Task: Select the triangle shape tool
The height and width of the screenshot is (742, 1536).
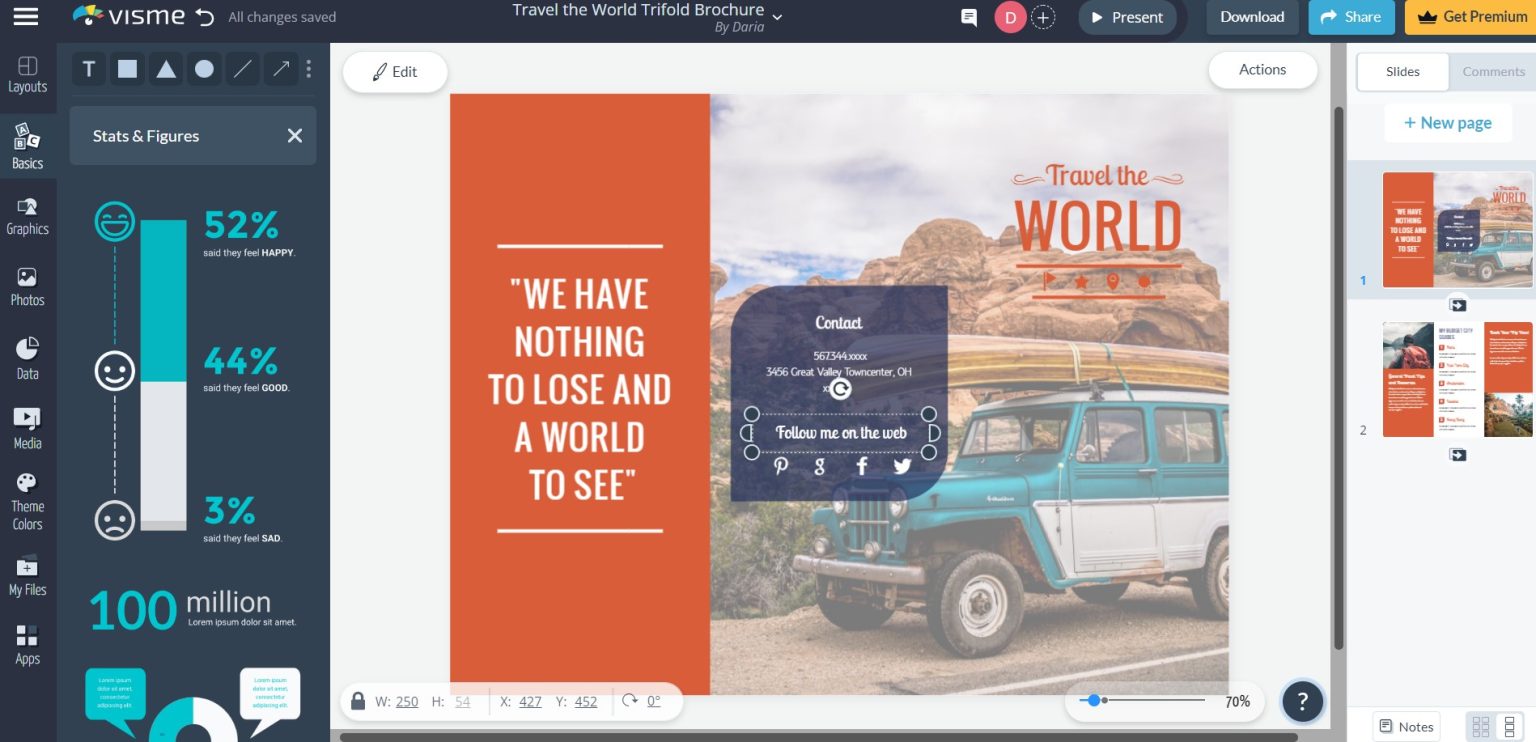Action: click(165, 69)
